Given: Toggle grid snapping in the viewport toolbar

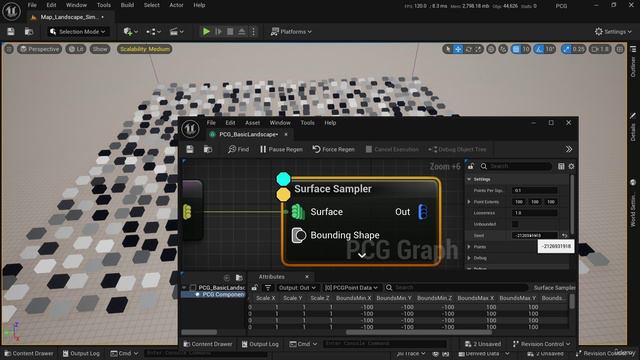Looking at the screenshot, I should [516, 49].
